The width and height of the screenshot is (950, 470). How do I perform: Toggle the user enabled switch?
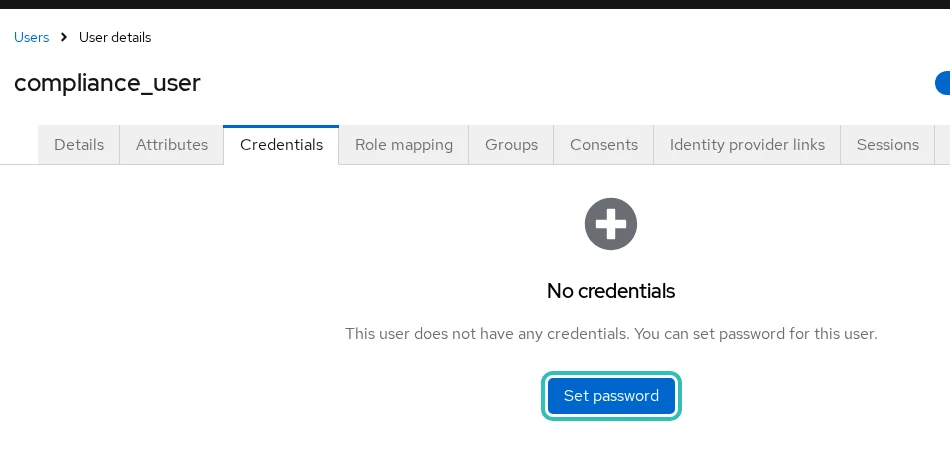(x=942, y=83)
